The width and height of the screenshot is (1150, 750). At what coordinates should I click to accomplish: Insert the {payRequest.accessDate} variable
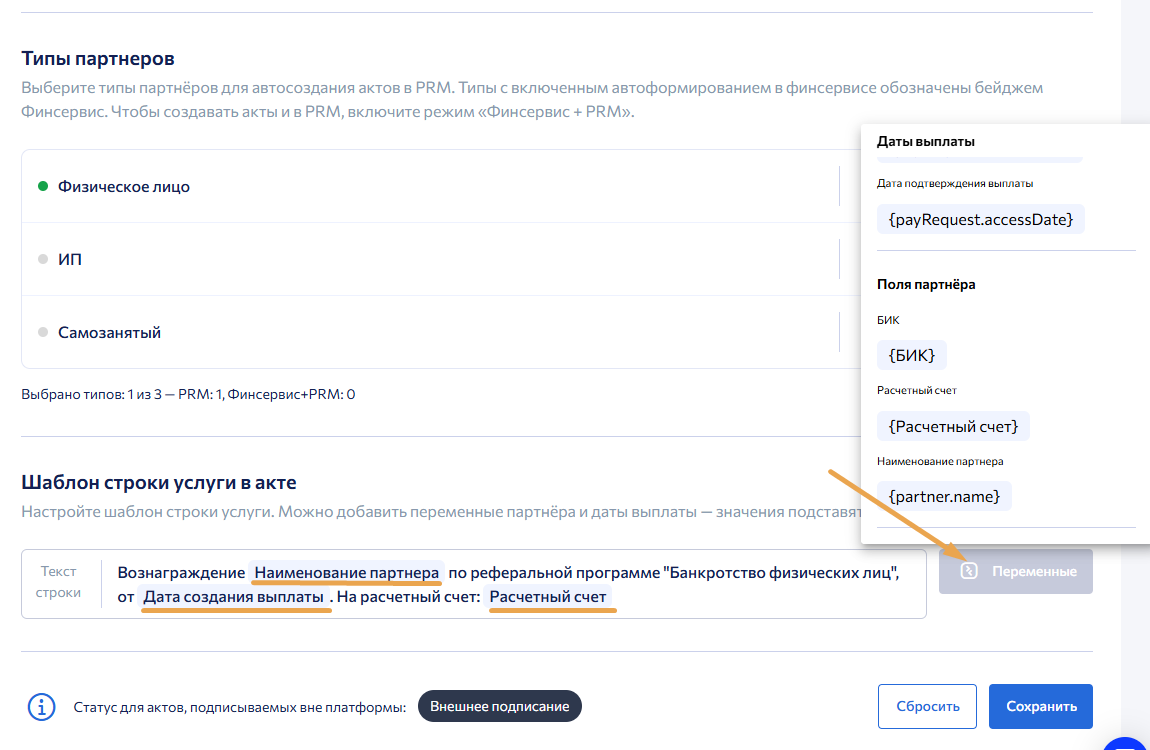pos(980,218)
